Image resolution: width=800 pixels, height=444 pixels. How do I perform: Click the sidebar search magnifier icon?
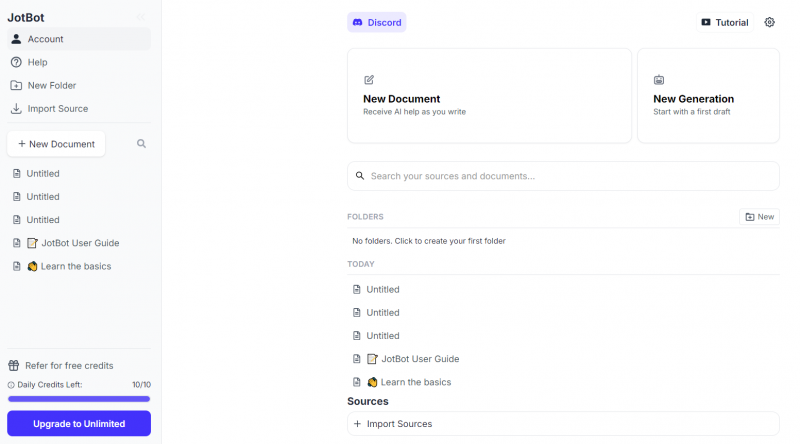pyautogui.click(x=141, y=144)
